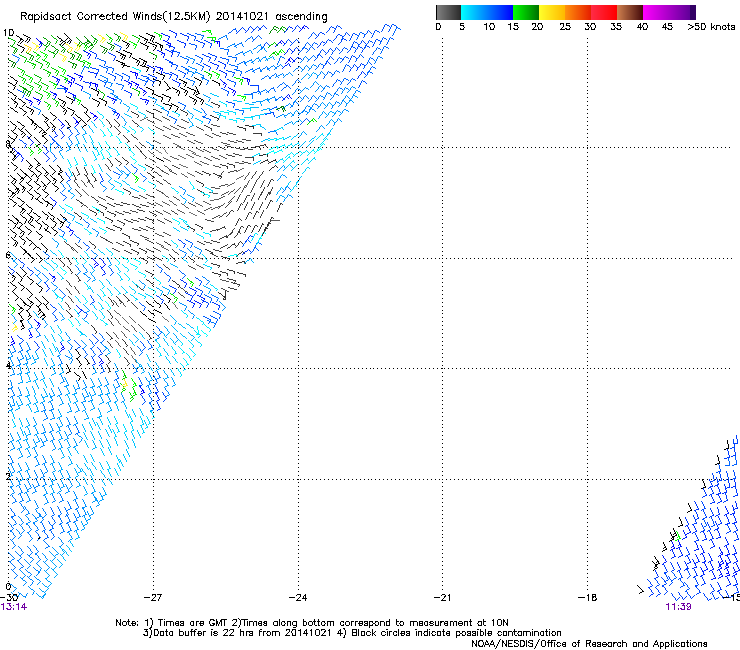Click the magenta 40-45 knots color scale segment
This screenshot has width=740, height=650.
[656, 12]
